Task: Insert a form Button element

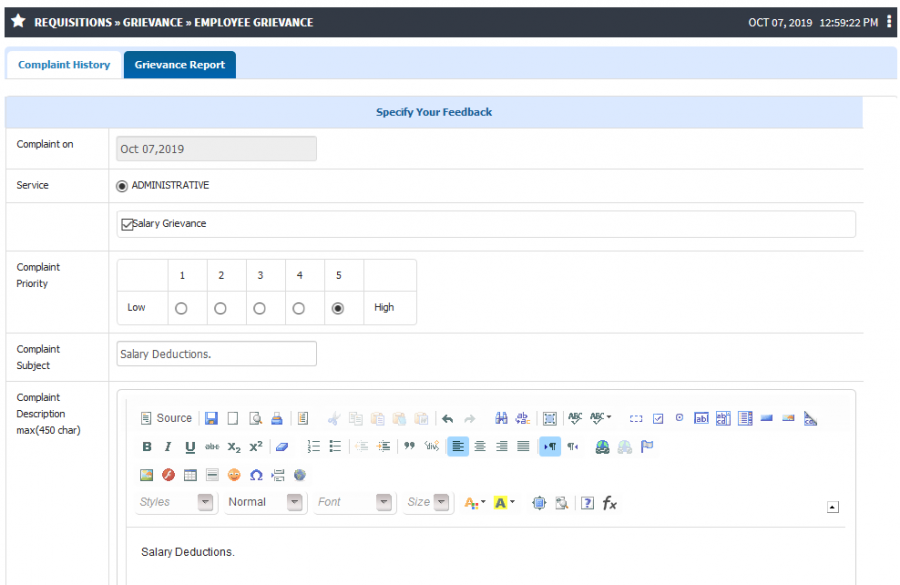Action: (x=767, y=418)
